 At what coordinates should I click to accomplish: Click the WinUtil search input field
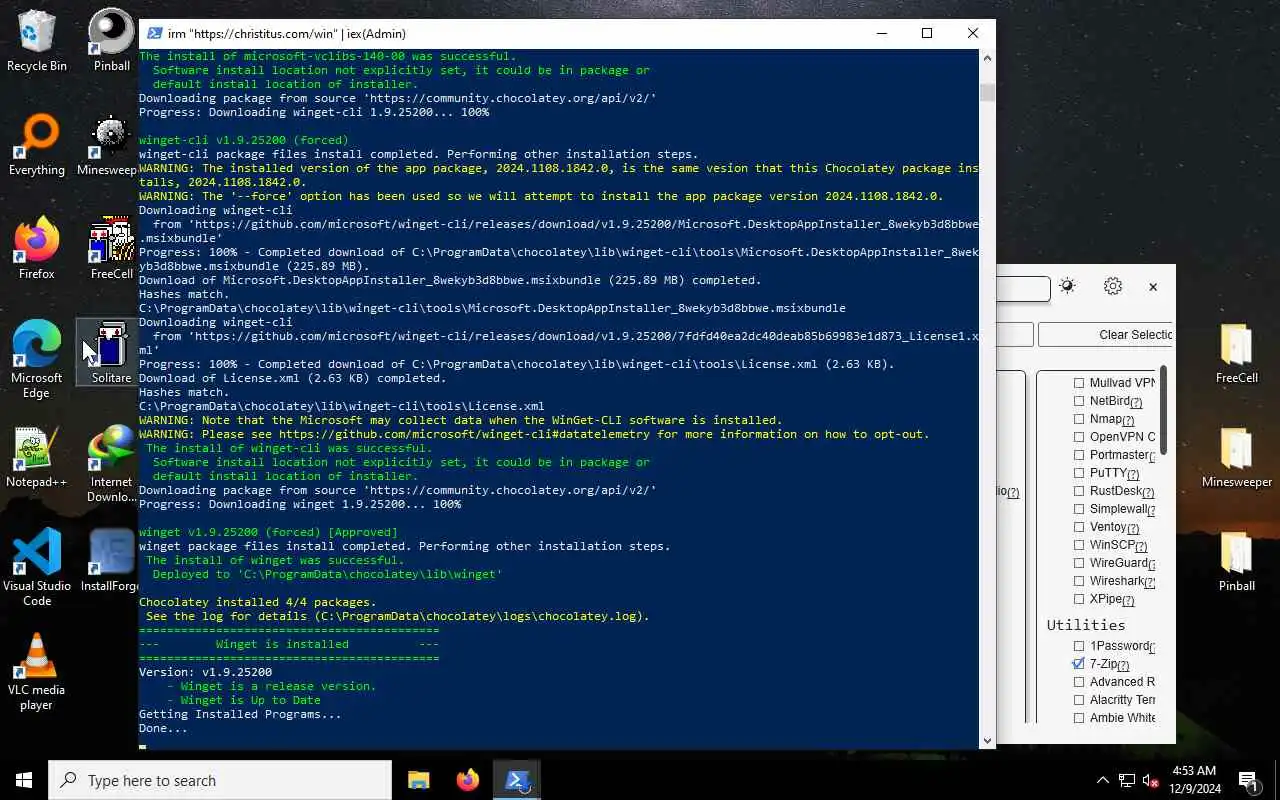[1023, 288]
